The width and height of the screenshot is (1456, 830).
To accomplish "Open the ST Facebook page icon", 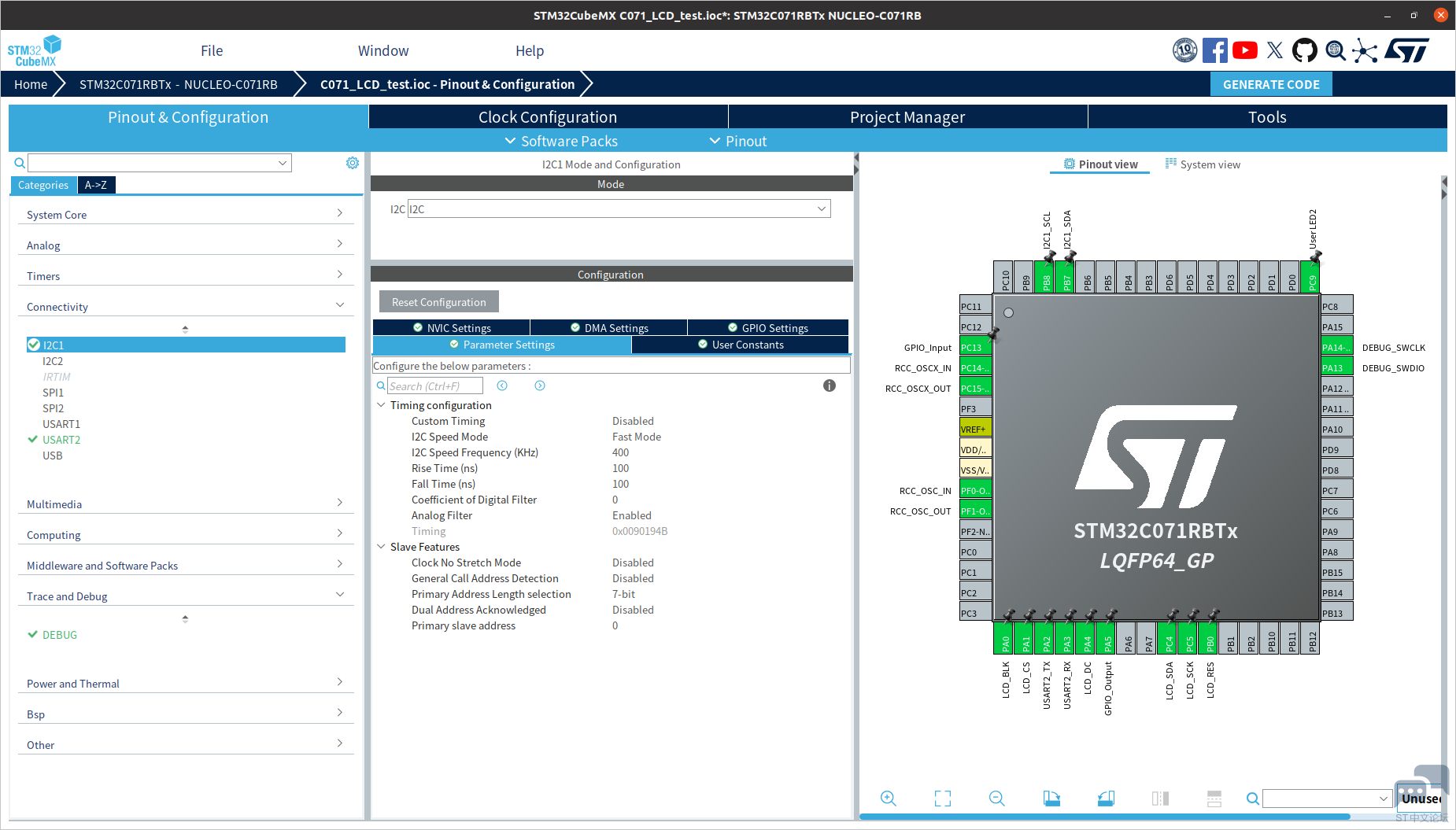I will click(1214, 50).
